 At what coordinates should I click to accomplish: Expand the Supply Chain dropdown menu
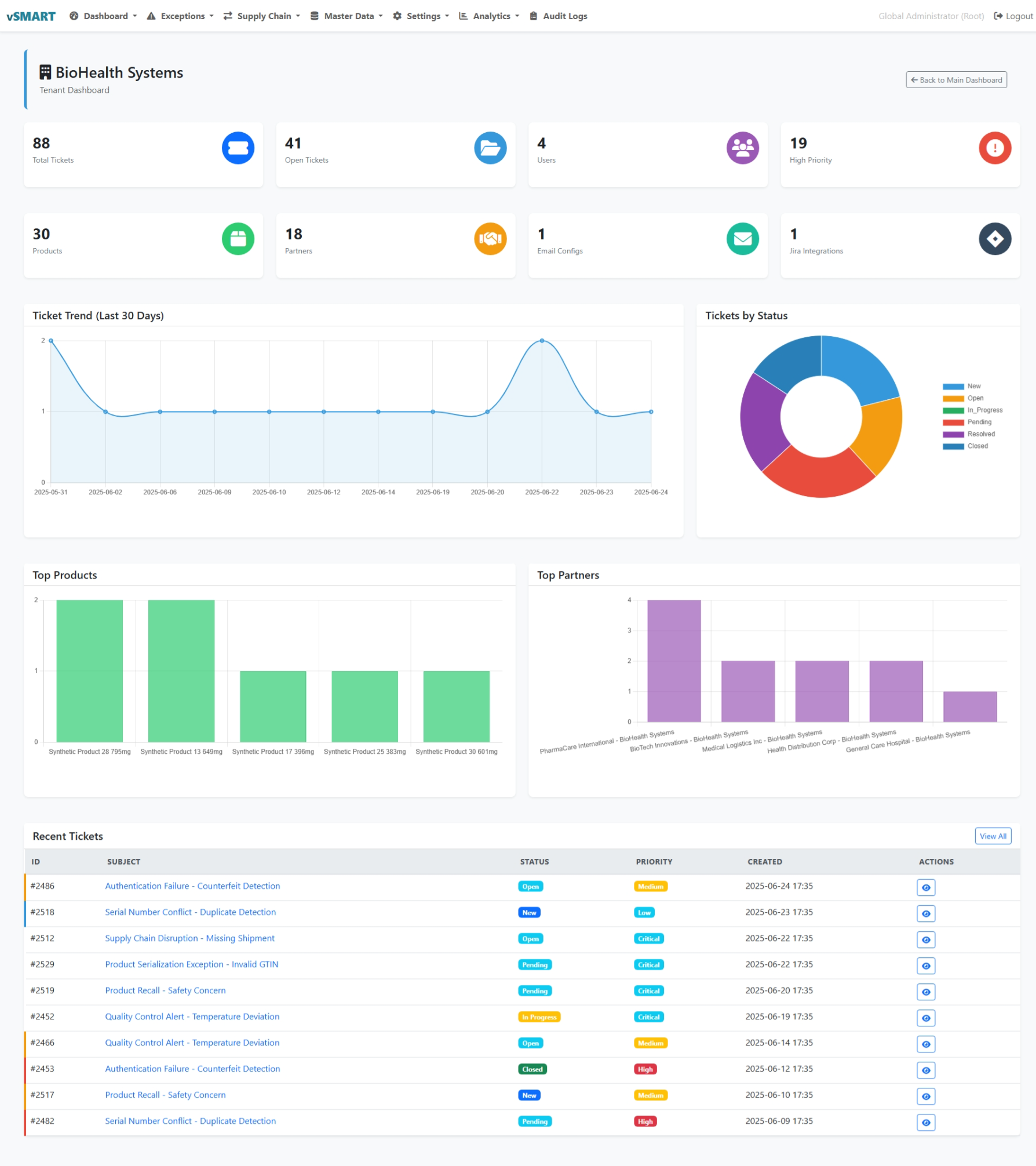point(262,16)
